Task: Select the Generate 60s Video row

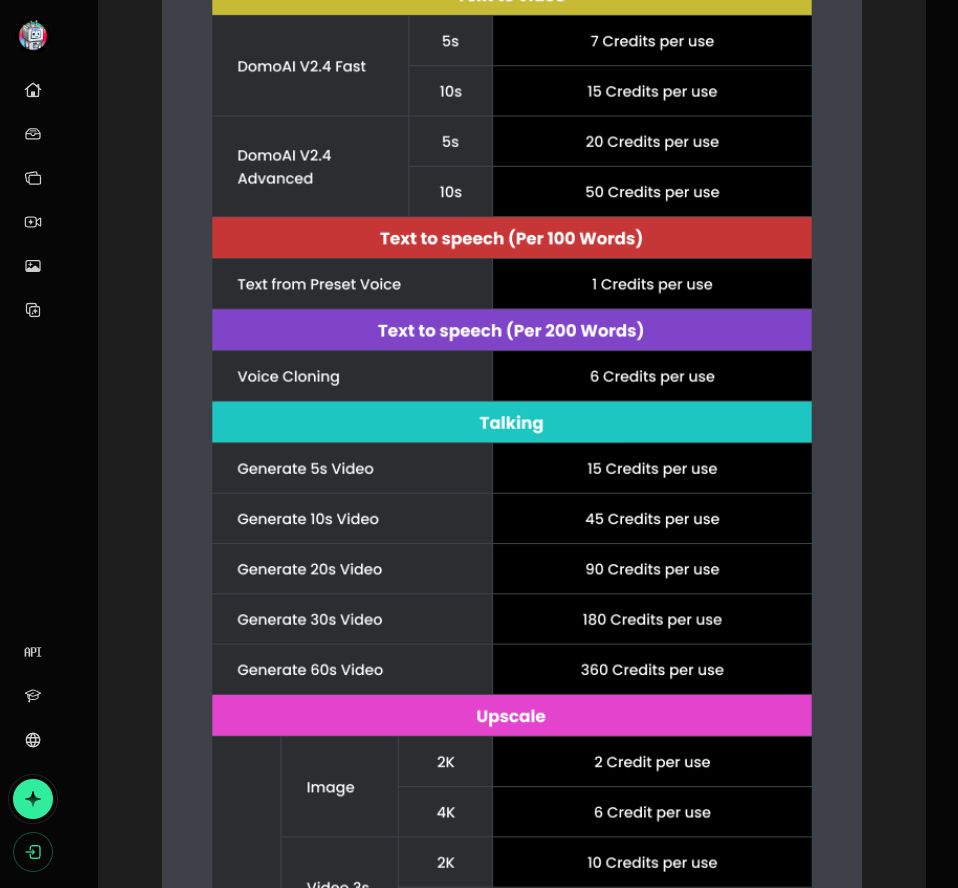Action: 511,669
